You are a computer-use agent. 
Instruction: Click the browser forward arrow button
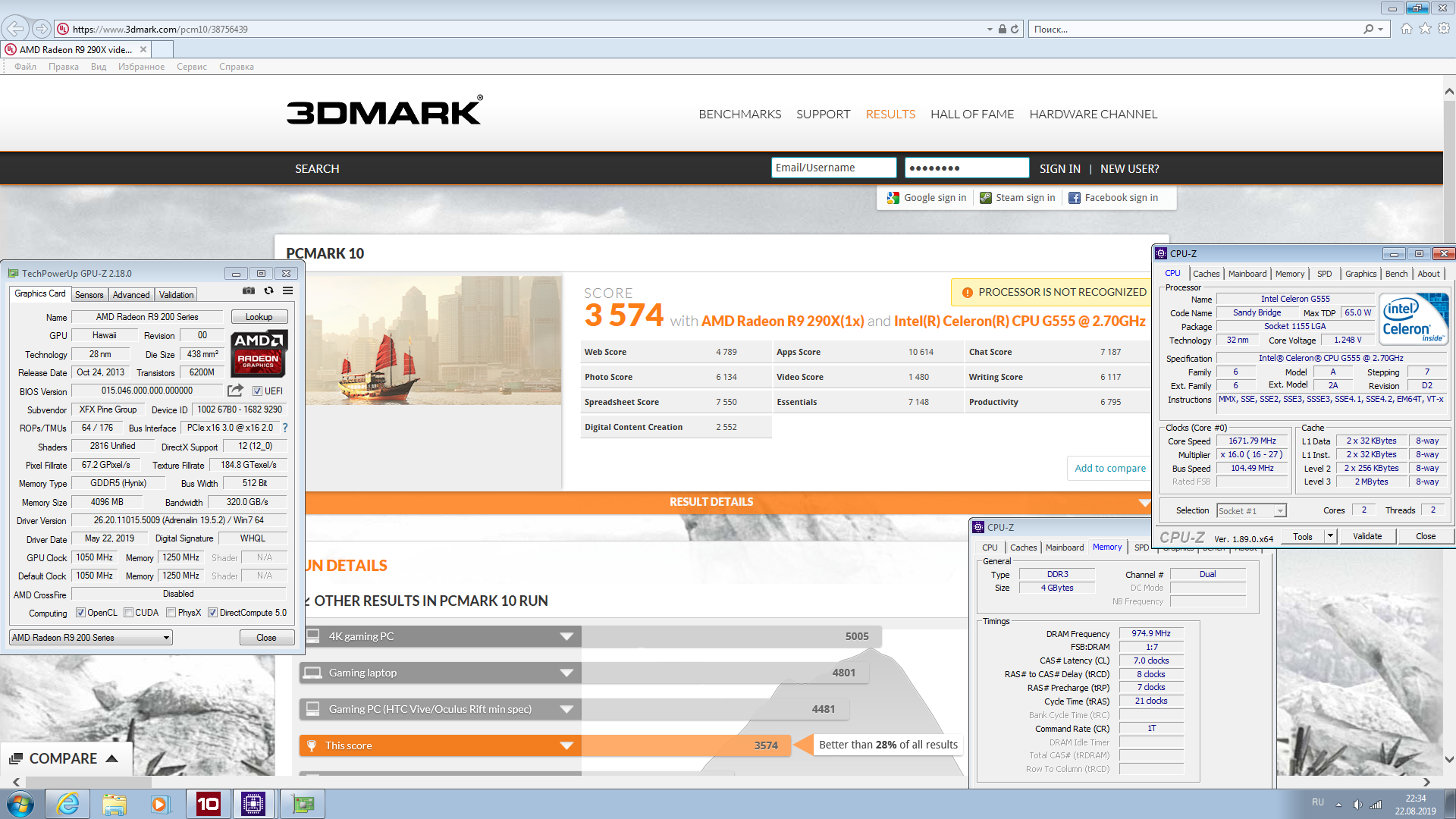(x=42, y=29)
